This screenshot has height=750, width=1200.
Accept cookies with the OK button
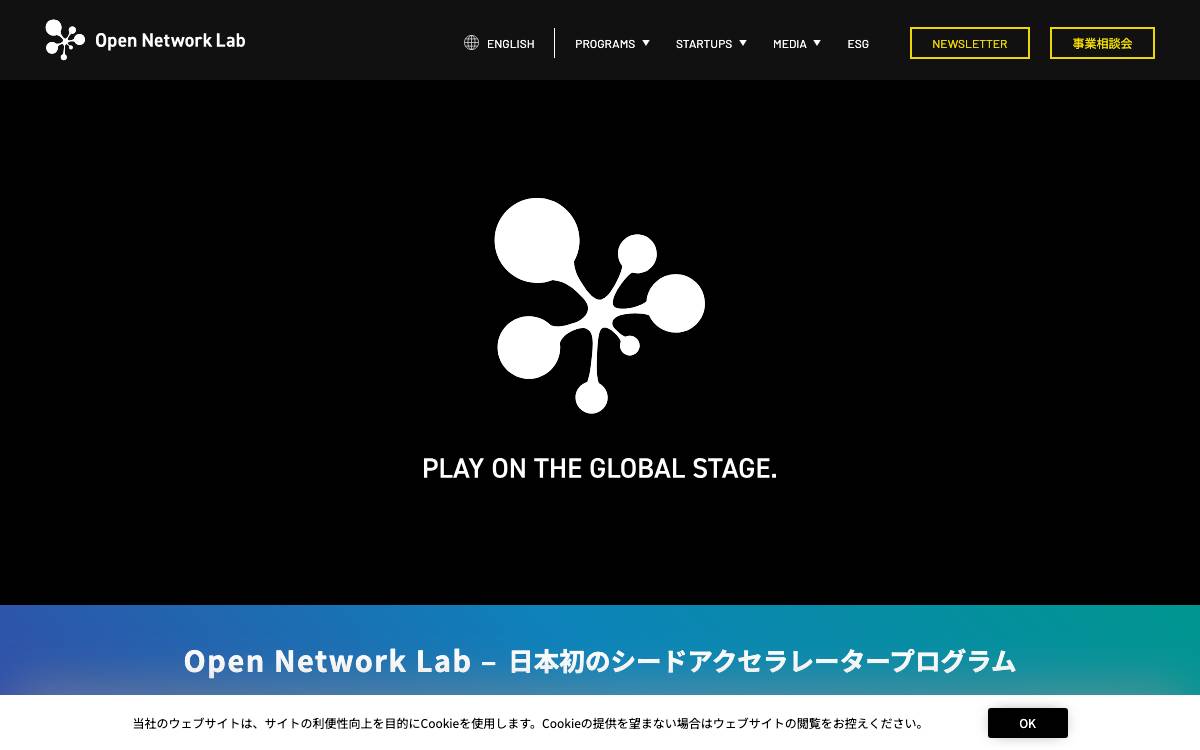point(1028,723)
